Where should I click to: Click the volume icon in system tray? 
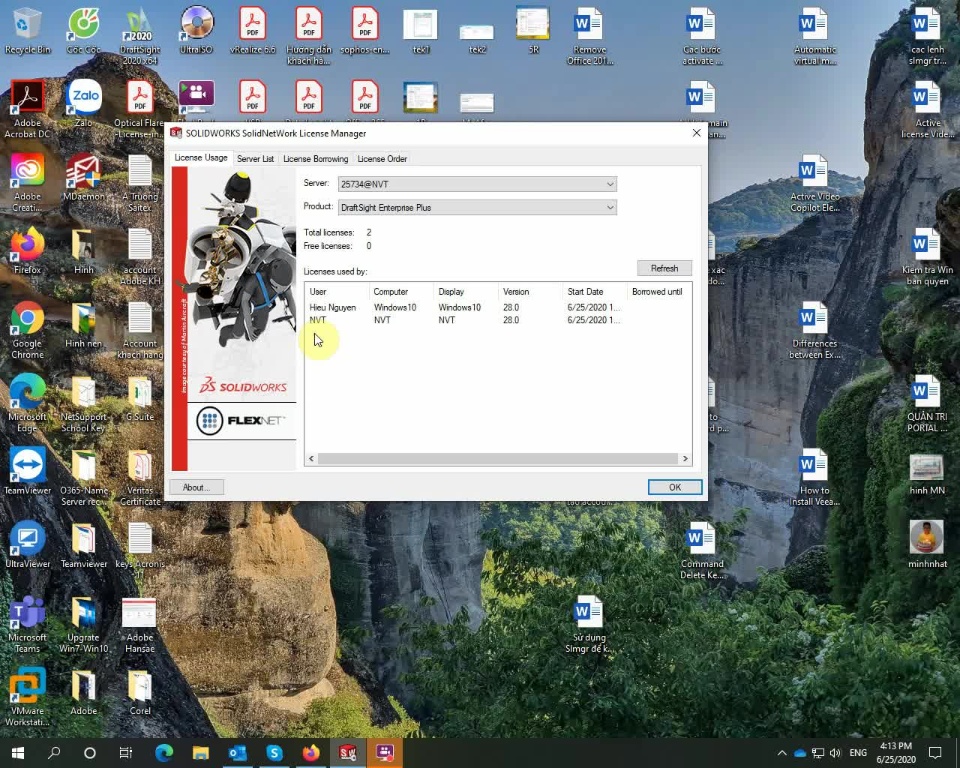[835, 753]
